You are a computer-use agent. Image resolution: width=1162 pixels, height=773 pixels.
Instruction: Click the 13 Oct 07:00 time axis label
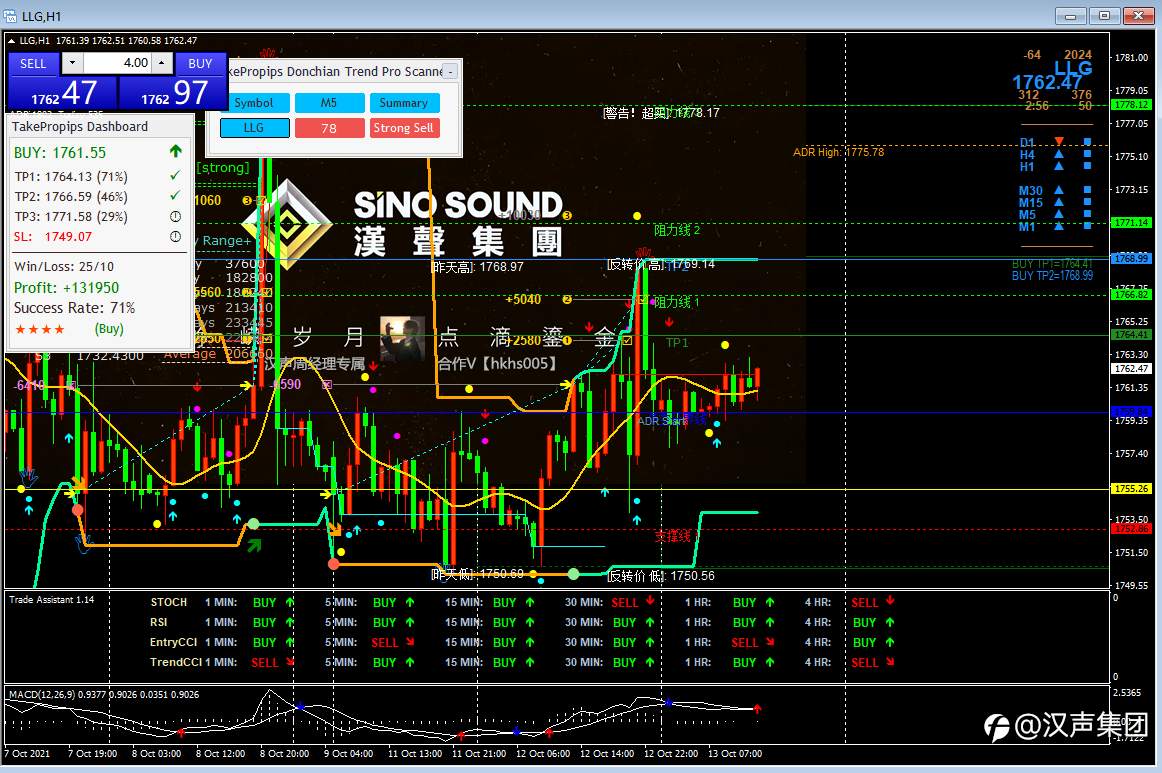[734, 754]
